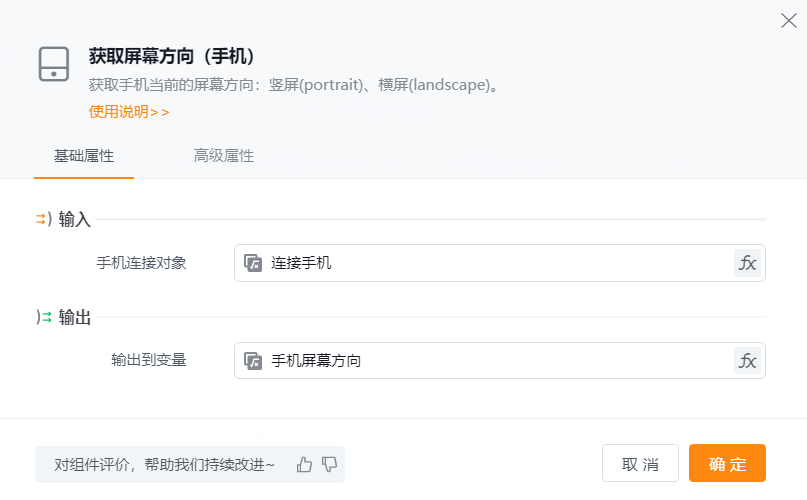Click the variable icon before 连接手机
Screen dimensions: 807x500
coord(253,263)
